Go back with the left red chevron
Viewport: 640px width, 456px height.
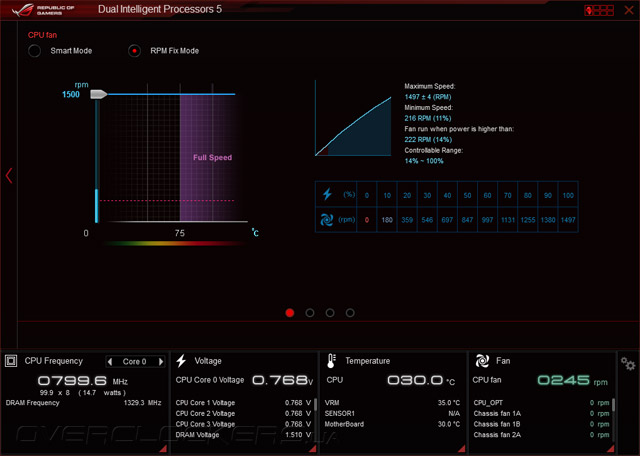[9, 176]
